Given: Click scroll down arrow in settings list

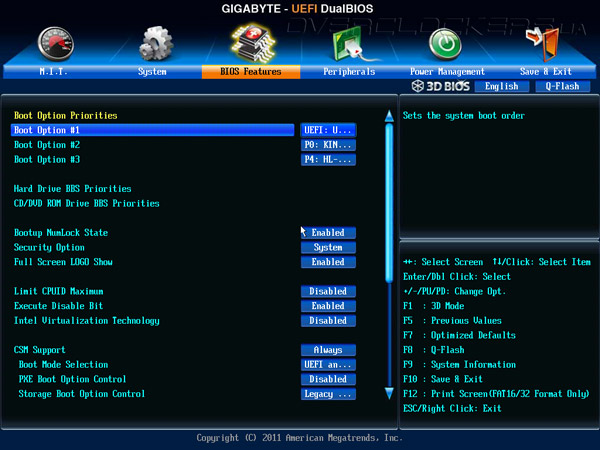Looking at the screenshot, I should (x=389, y=393).
